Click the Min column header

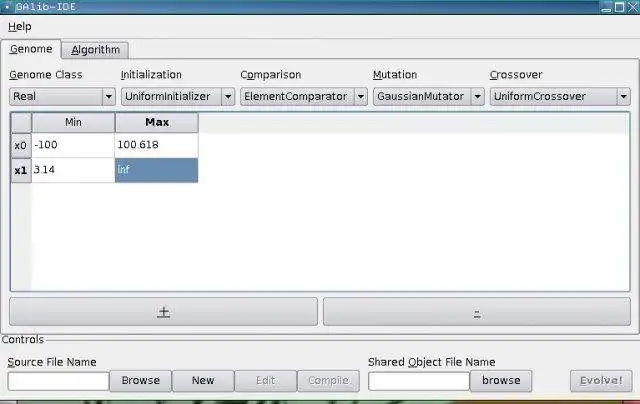click(x=73, y=122)
